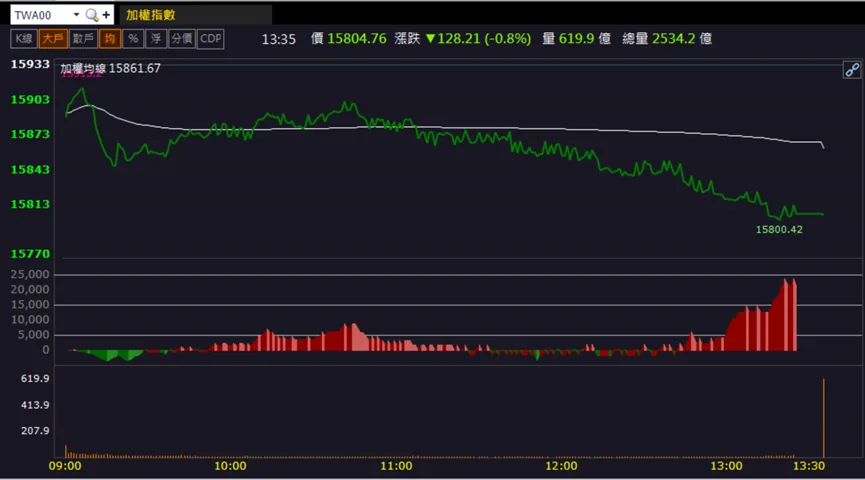Click the 11:00 time axis label
Screen dimensions: 865x480
coord(396,466)
